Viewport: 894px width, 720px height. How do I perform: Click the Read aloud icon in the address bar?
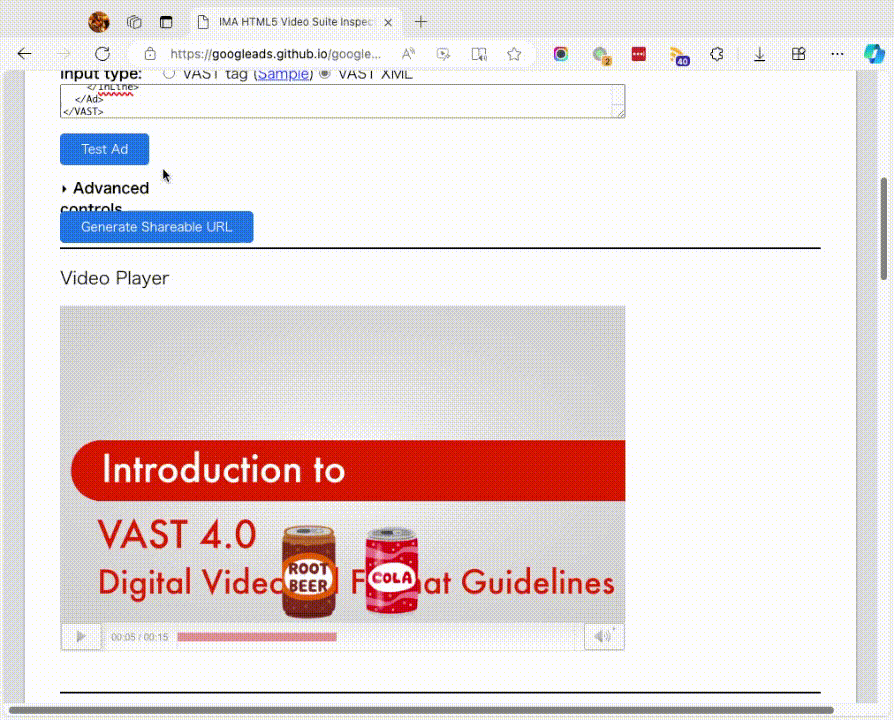point(408,54)
